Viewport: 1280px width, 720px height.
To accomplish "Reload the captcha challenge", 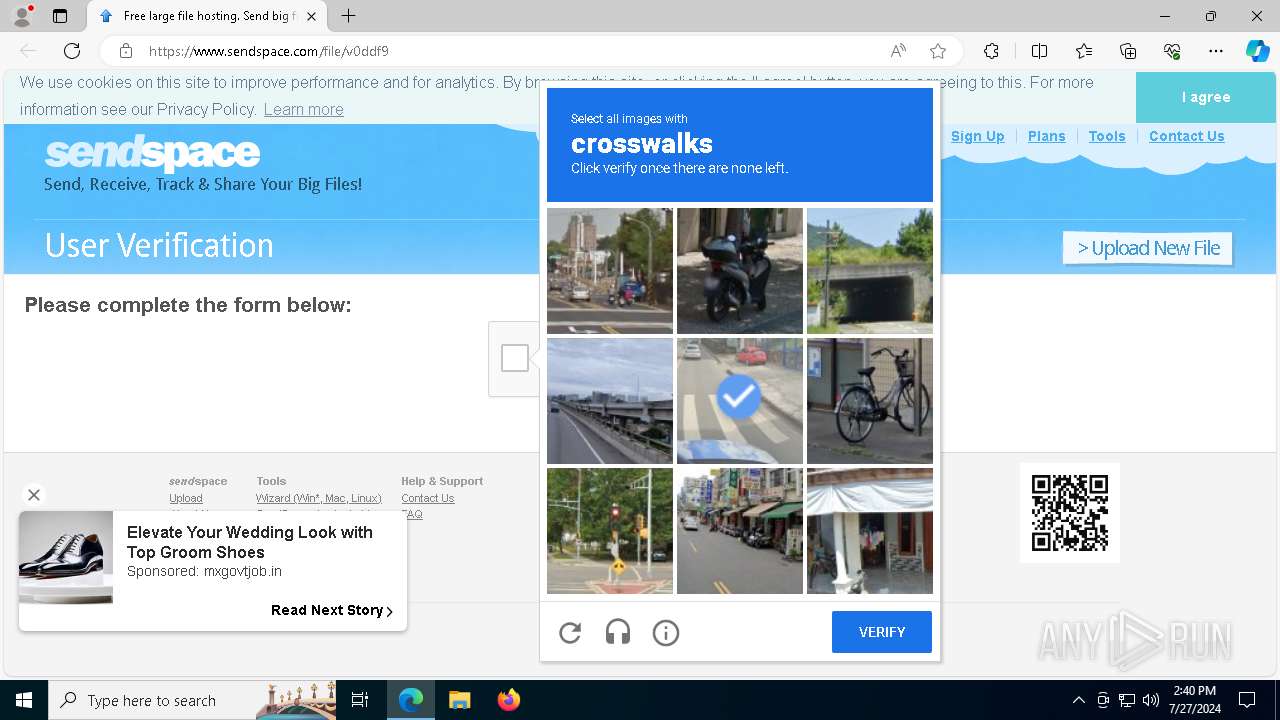I will coord(570,632).
